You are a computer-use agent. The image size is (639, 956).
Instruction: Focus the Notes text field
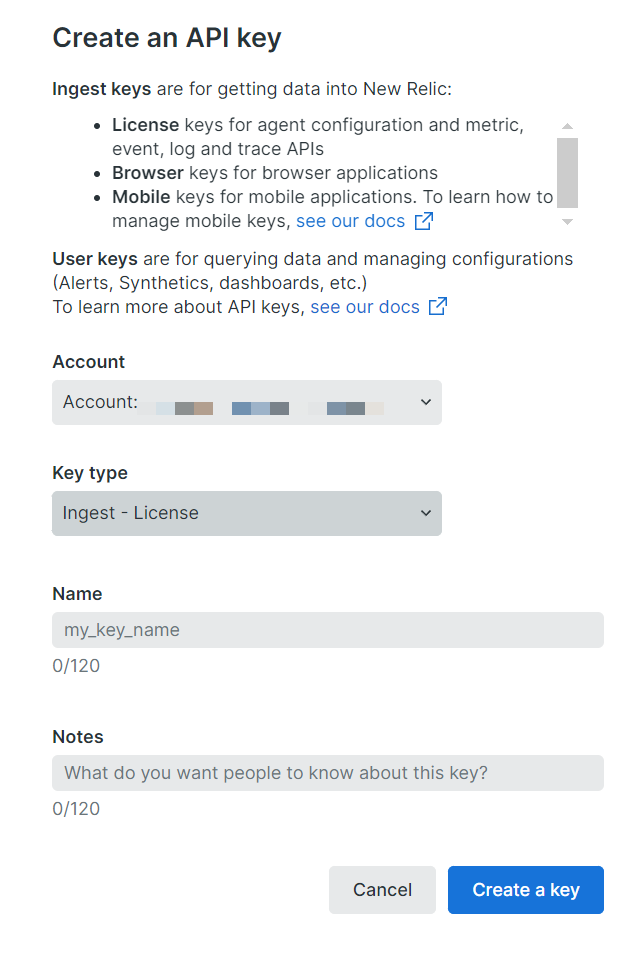pyautogui.click(x=328, y=773)
